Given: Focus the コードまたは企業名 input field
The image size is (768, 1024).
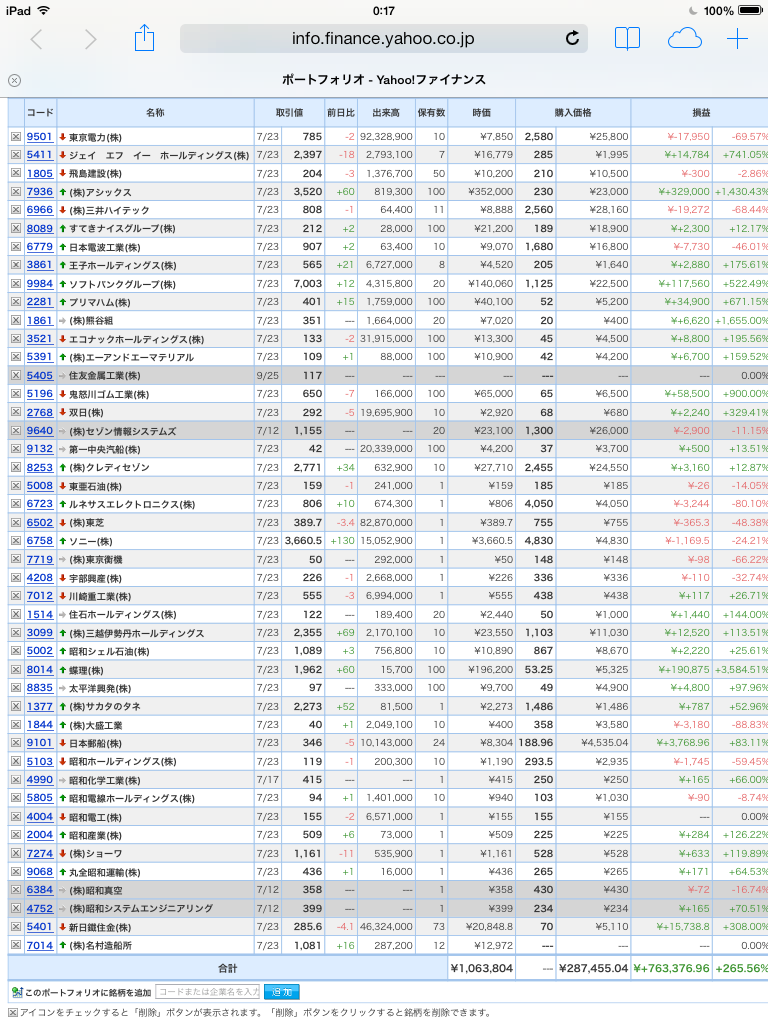Looking at the screenshot, I should [208, 991].
